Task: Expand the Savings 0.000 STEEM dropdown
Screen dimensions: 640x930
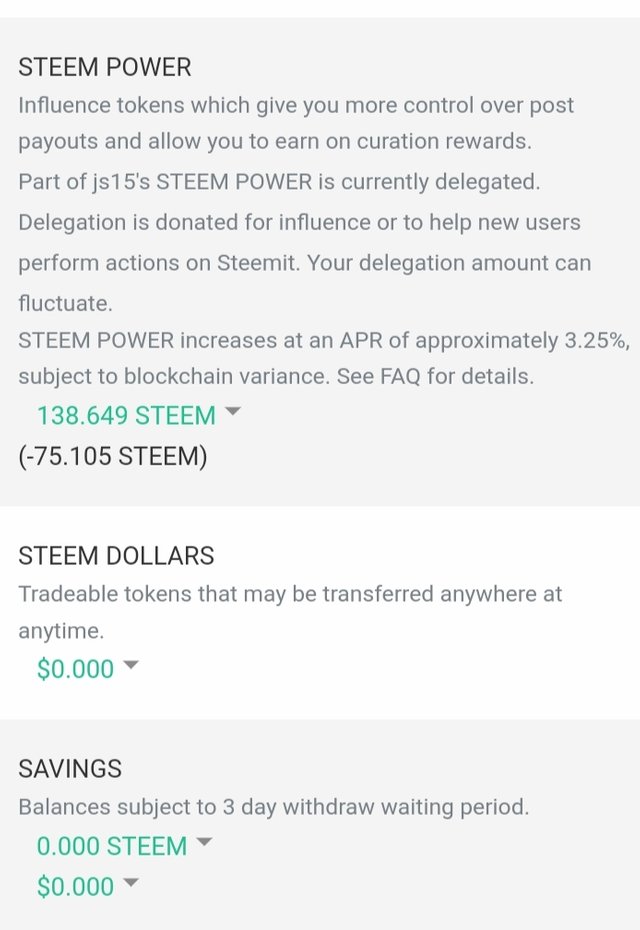Action: coord(112,846)
